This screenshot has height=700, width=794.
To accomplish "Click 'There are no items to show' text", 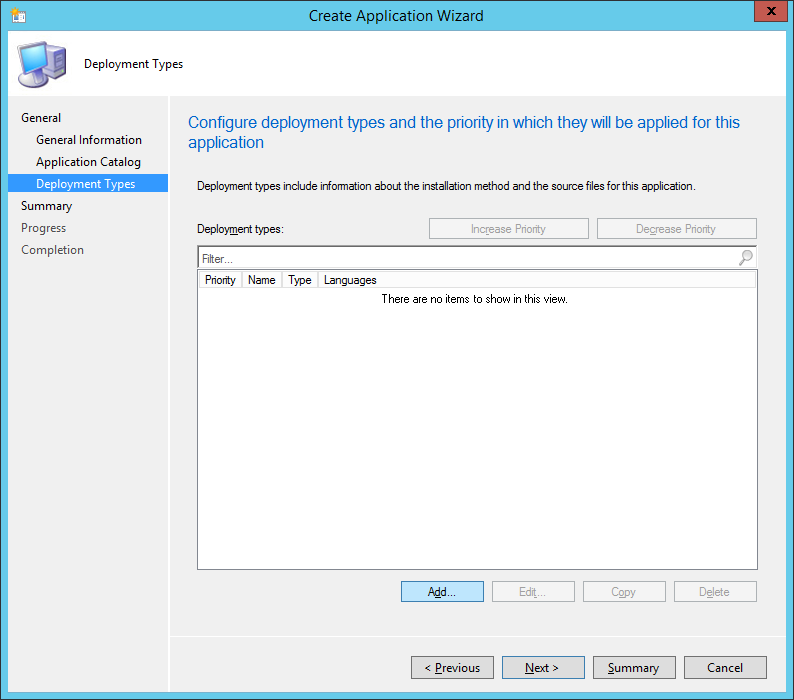I will point(474,299).
